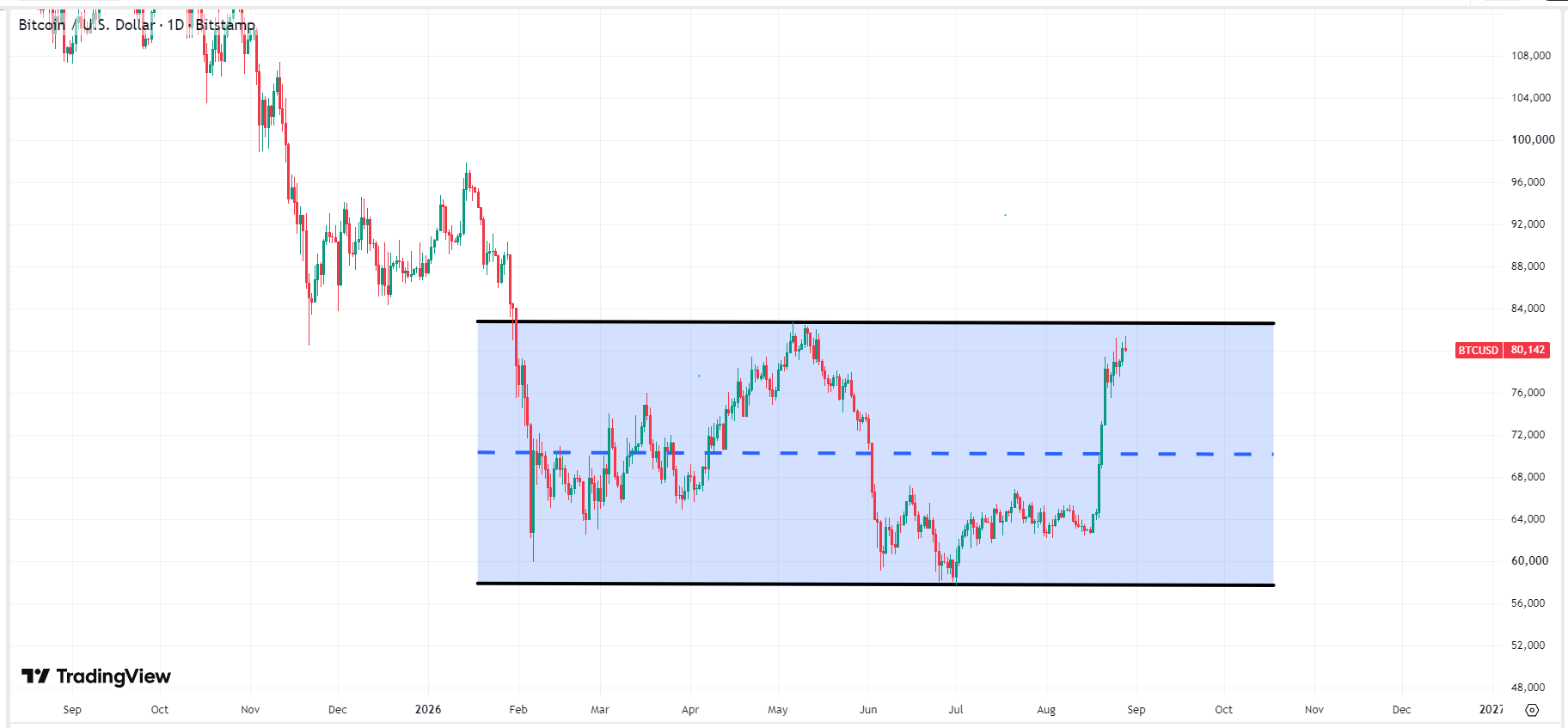Image resolution: width=1568 pixels, height=728 pixels.
Task: Select the lower black support line
Action: tap(875, 584)
